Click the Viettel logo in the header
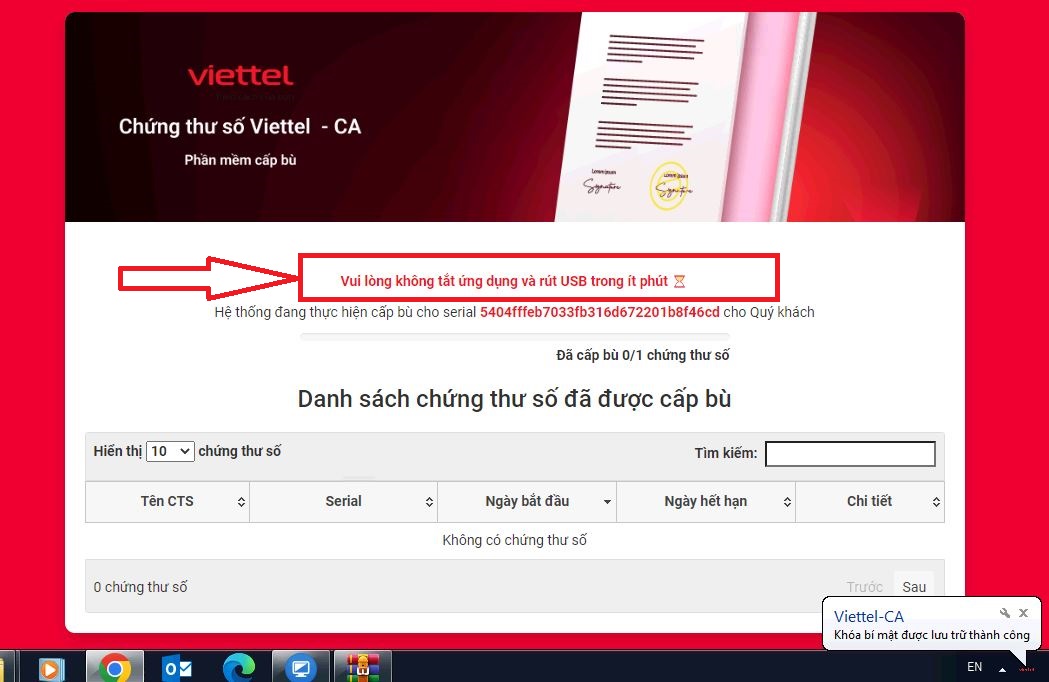The image size is (1049, 682). pos(240,75)
